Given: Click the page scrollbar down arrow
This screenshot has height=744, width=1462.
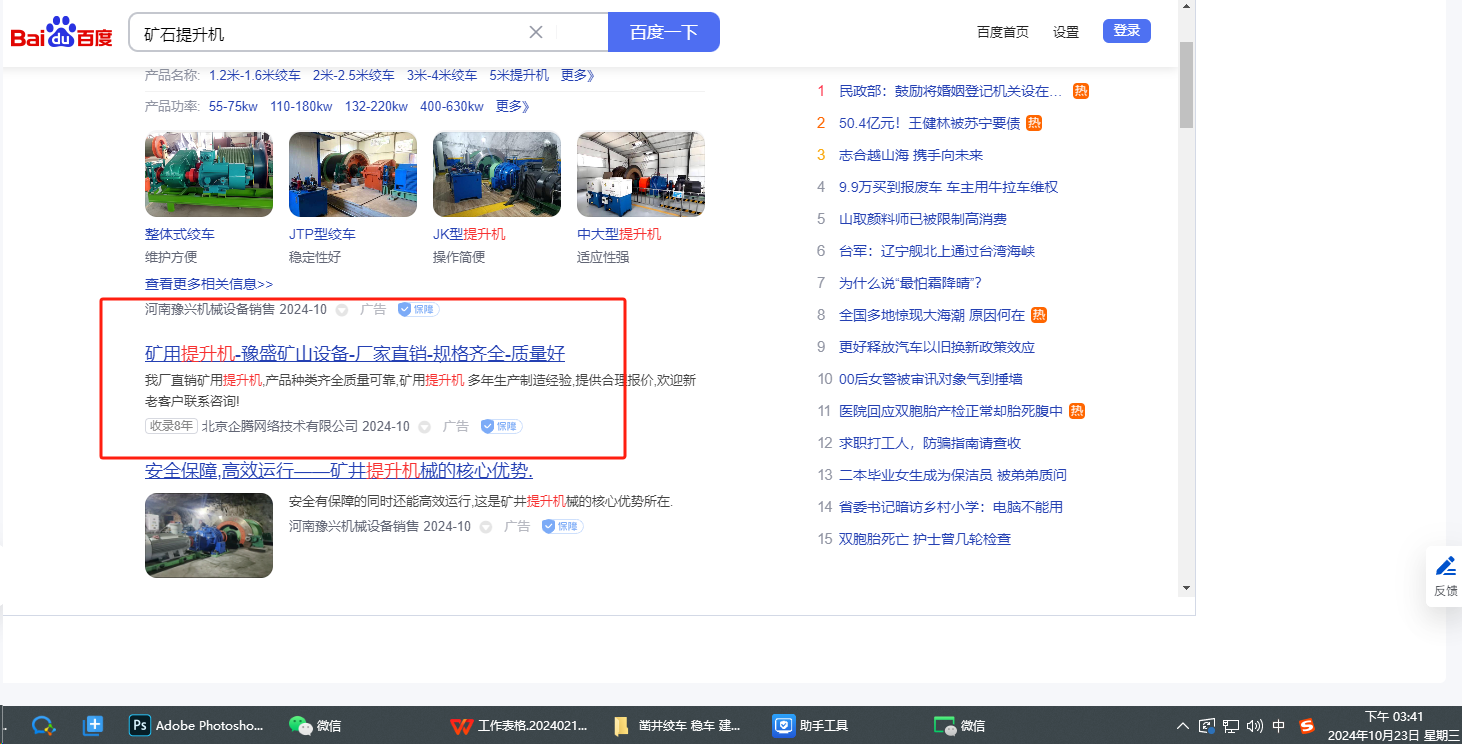Looking at the screenshot, I should (1187, 588).
